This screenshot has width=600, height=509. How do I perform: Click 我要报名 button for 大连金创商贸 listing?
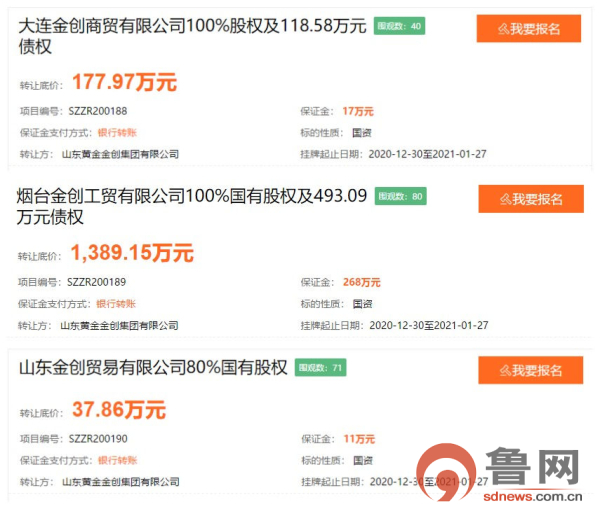[528, 28]
